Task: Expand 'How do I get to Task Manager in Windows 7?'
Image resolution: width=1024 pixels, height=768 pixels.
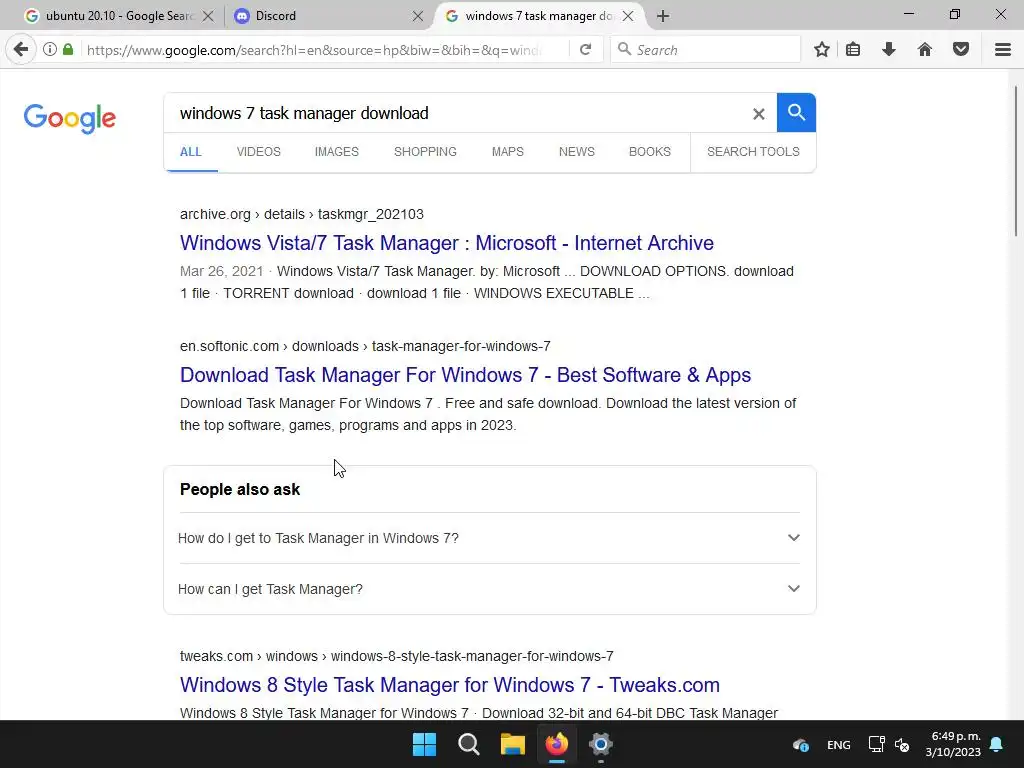Action: pyautogui.click(x=489, y=538)
